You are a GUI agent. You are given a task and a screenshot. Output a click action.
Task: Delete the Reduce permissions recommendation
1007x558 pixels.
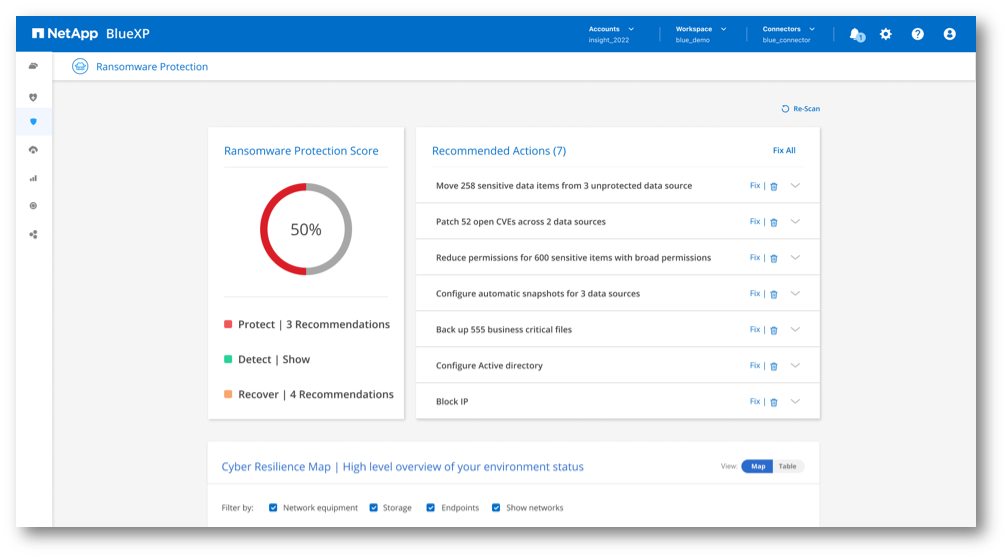[774, 258]
